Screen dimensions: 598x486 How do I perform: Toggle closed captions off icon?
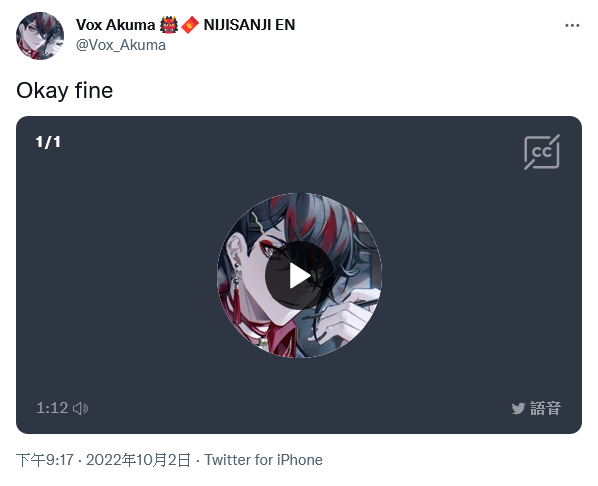tap(542, 152)
